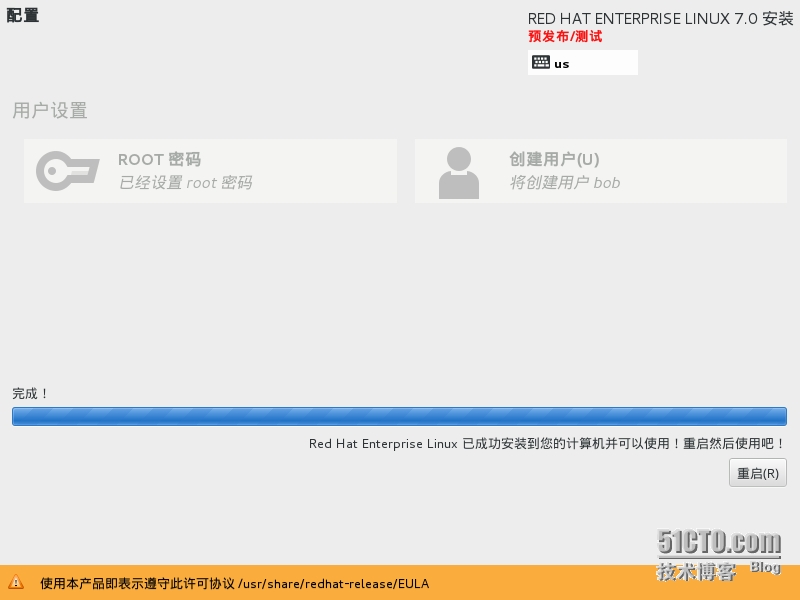Image resolution: width=800 pixels, height=600 pixels.
Task: Click the installation success message text
Action: tap(546, 443)
